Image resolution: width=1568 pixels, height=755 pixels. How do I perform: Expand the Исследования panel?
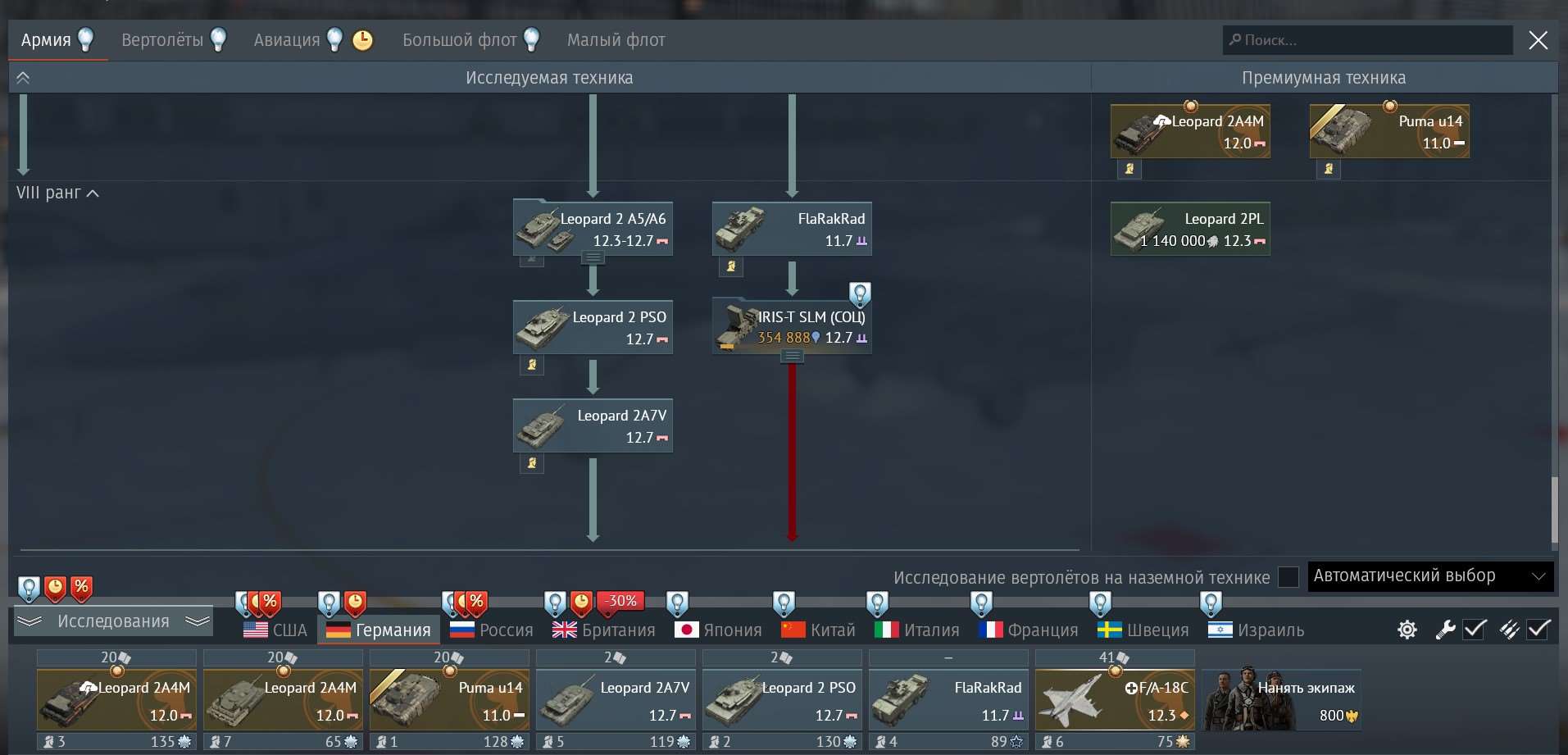[113, 621]
